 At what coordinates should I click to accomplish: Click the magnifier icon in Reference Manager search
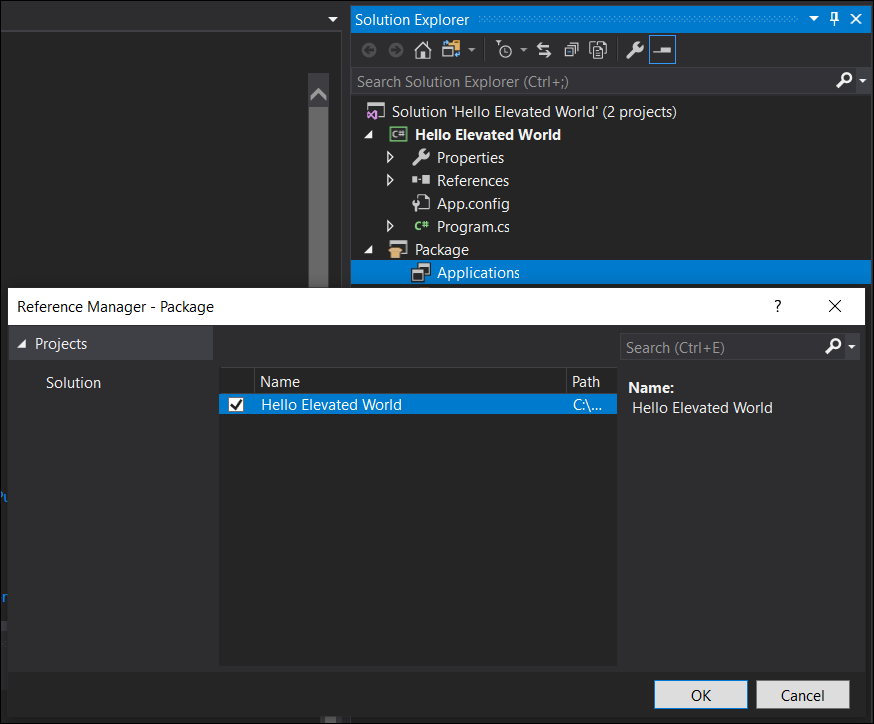(x=833, y=347)
